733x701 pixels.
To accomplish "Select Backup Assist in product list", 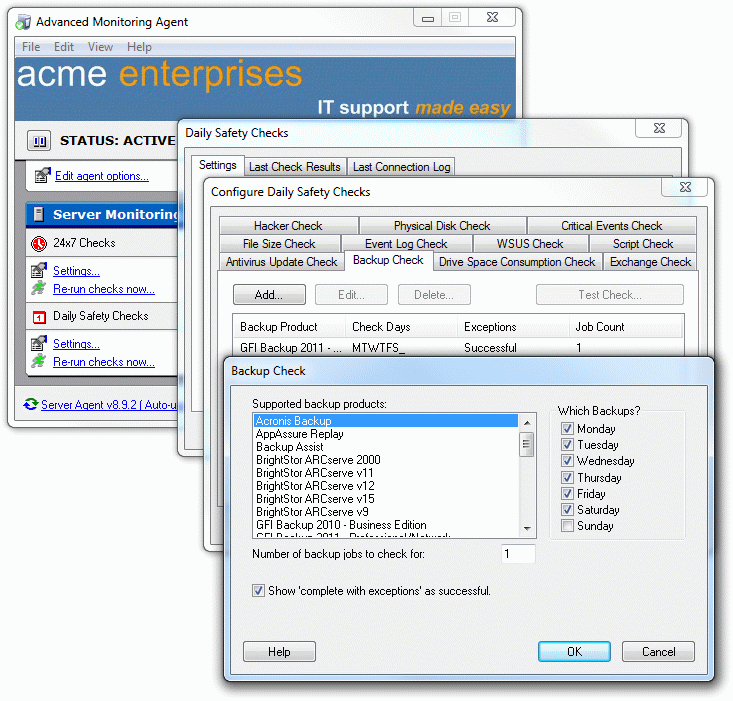I will [x=386, y=447].
